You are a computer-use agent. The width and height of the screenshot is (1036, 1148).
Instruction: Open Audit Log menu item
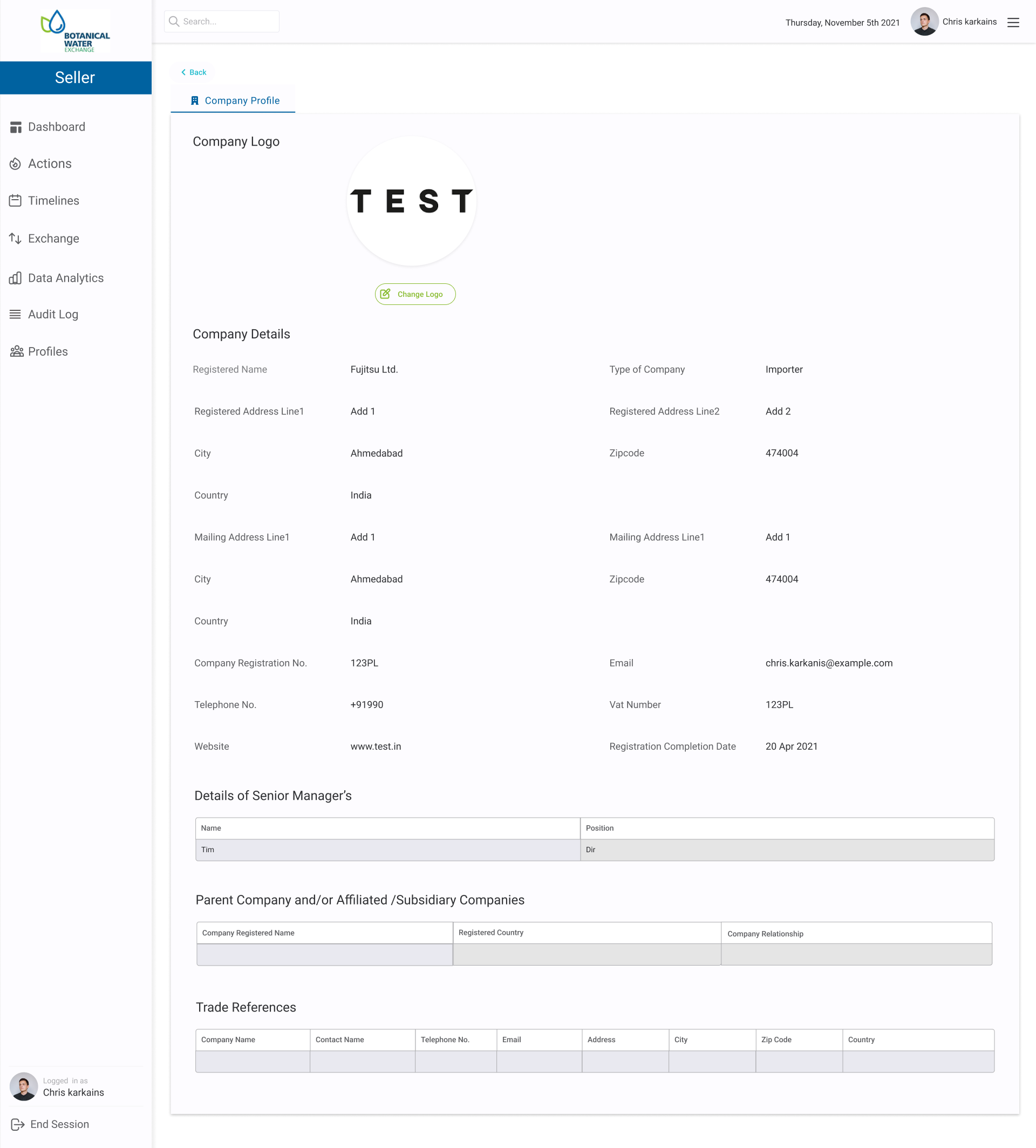[x=53, y=314]
